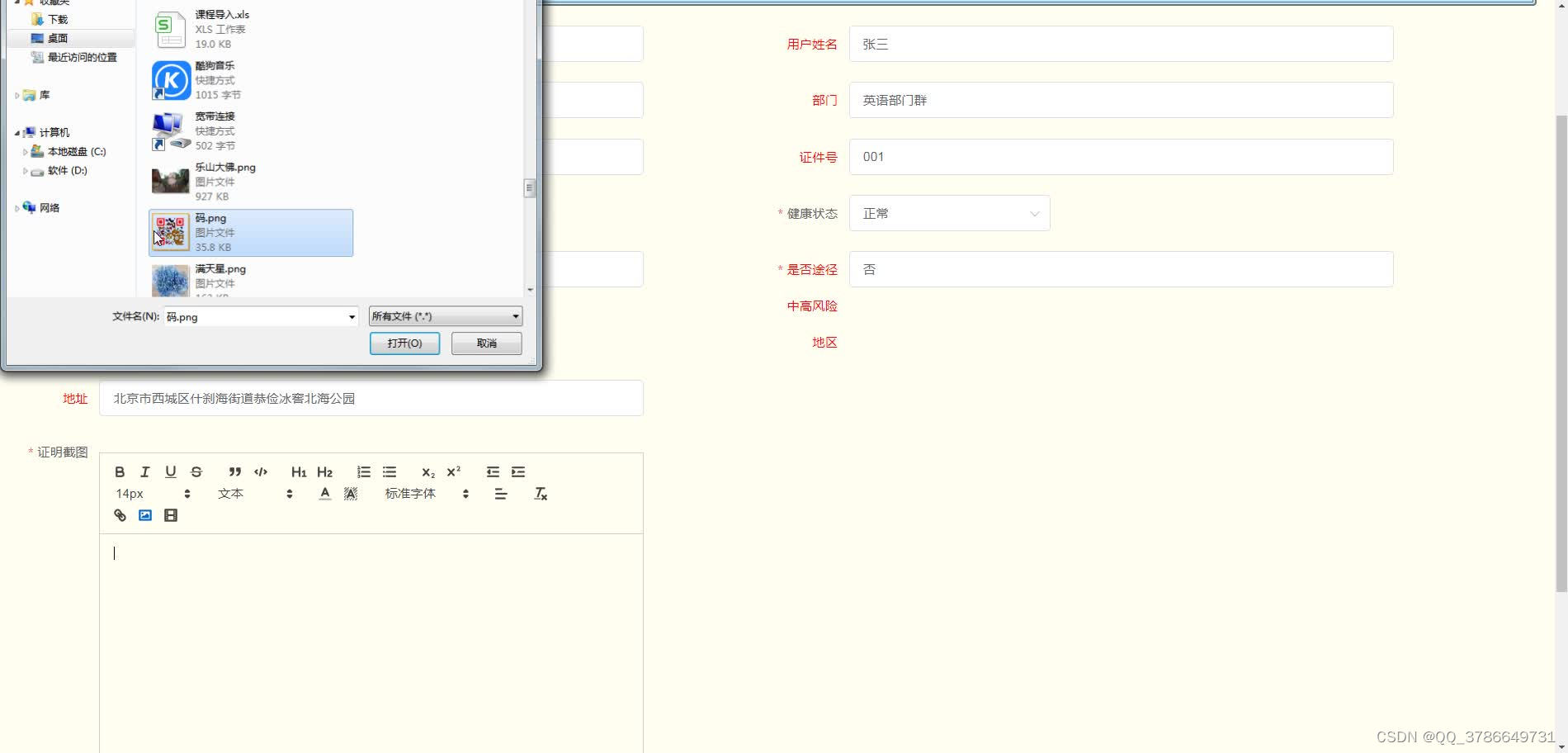Insert a video into the editor

(x=171, y=515)
